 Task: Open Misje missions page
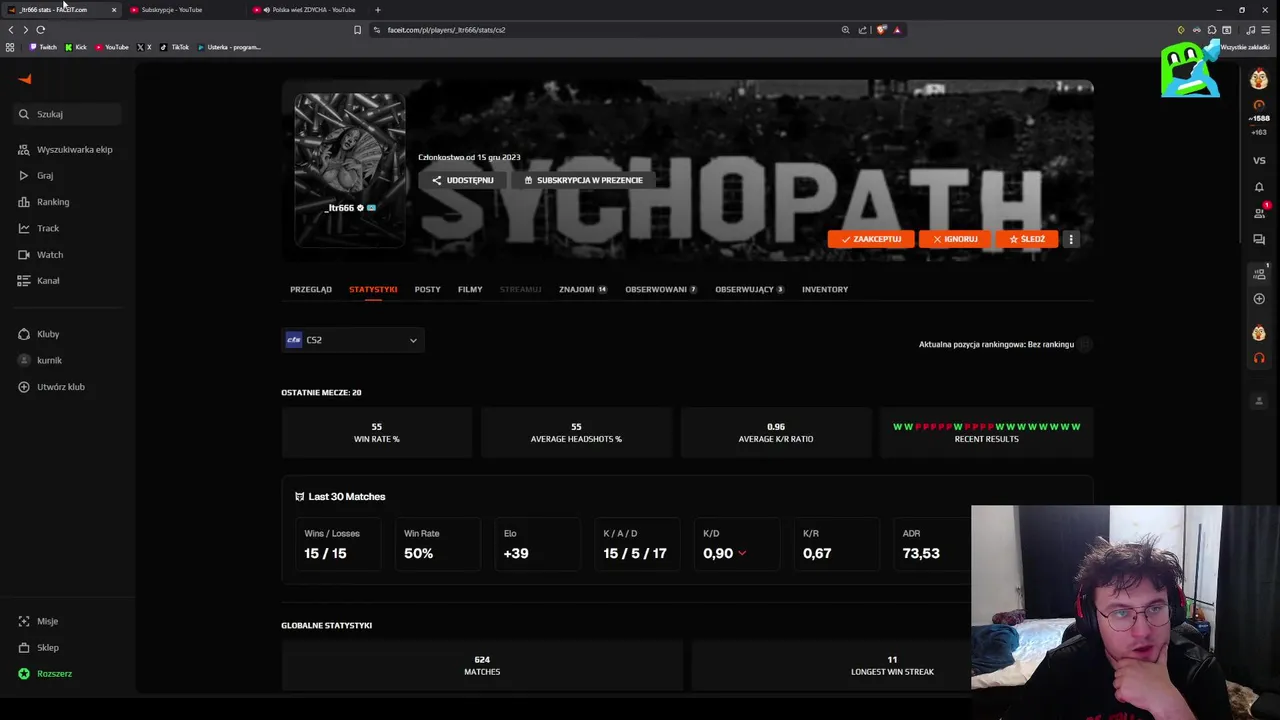[39, 621]
